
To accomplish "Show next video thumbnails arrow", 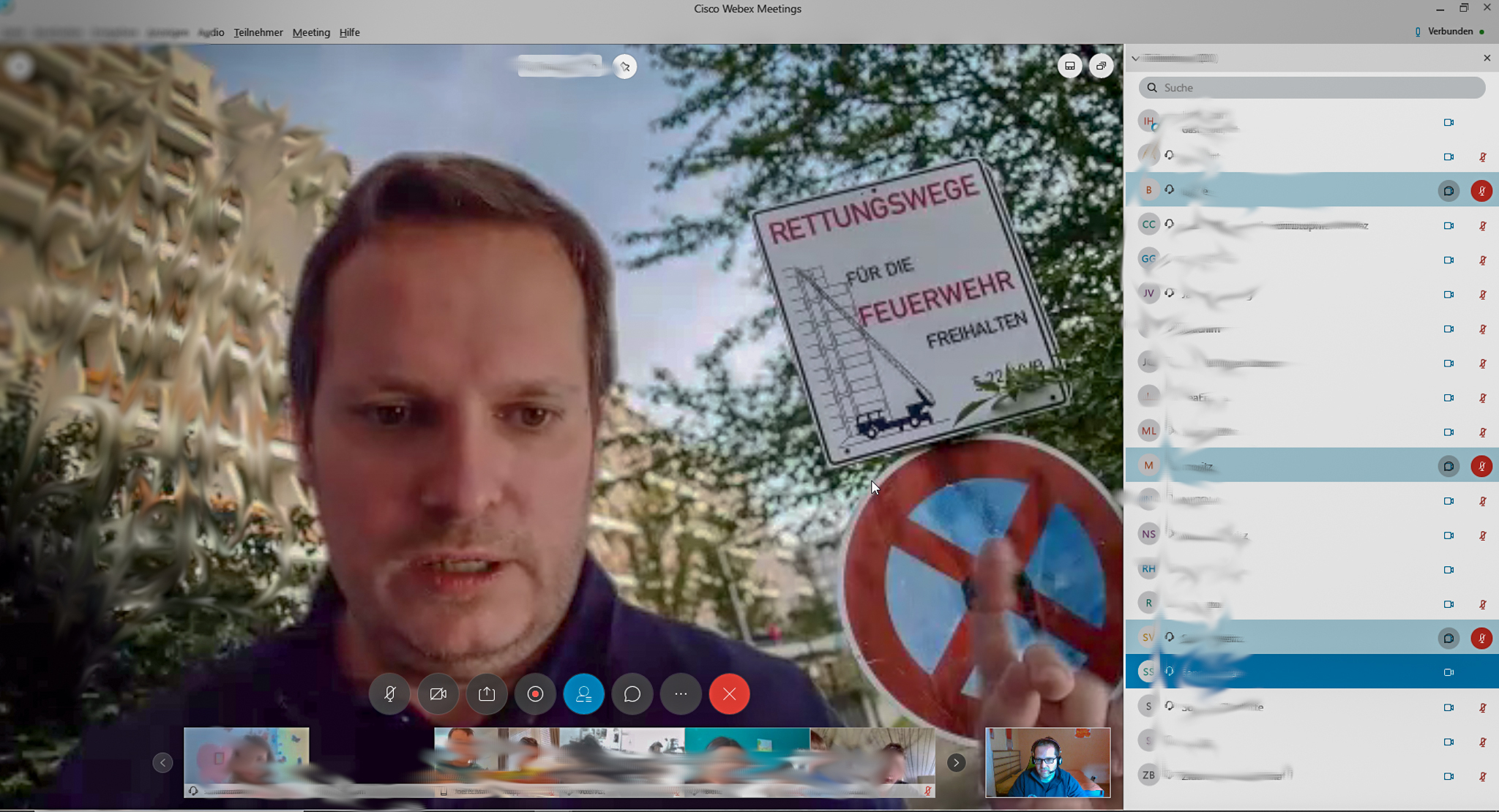I will [x=956, y=762].
